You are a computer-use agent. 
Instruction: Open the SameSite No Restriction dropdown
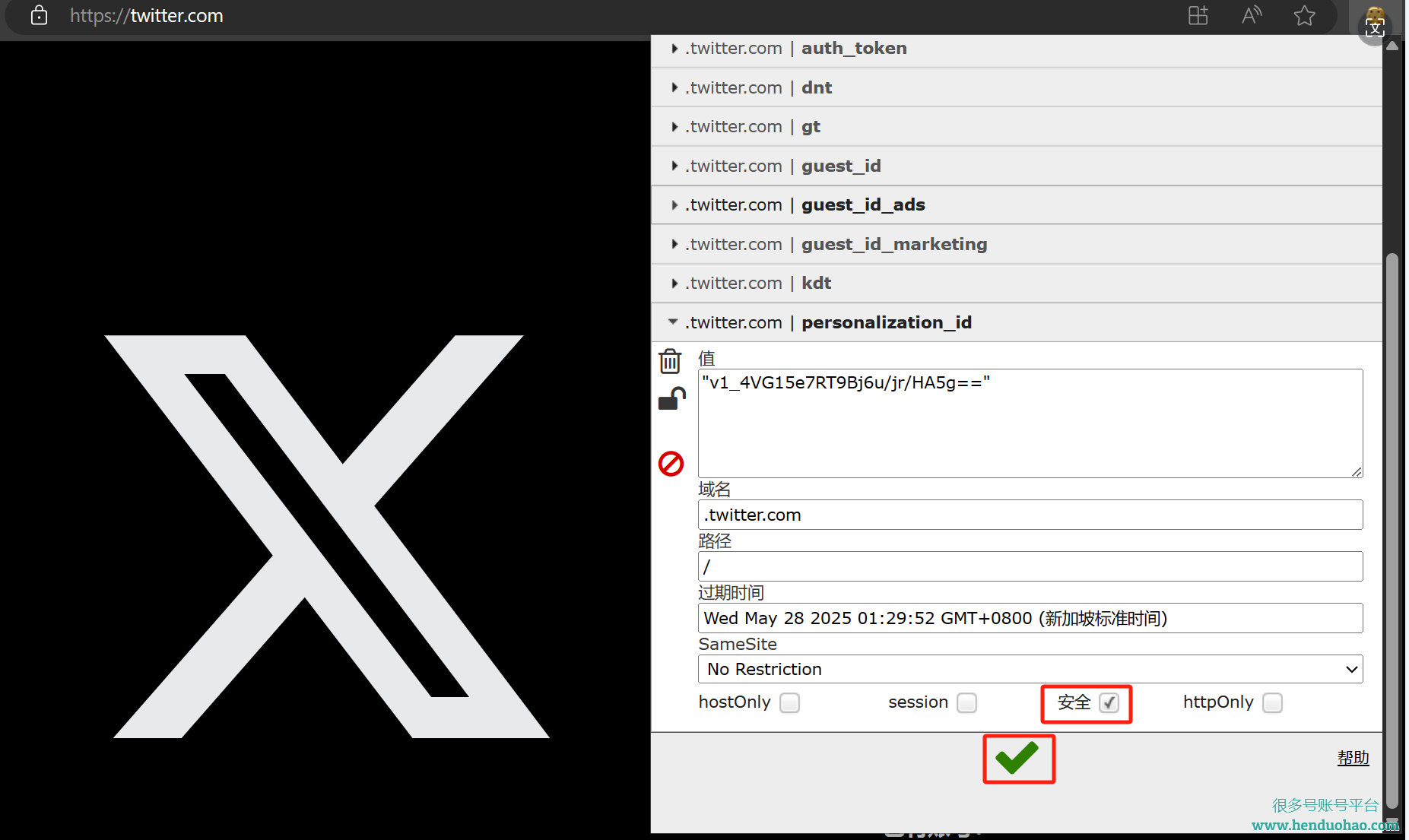[x=1030, y=669]
